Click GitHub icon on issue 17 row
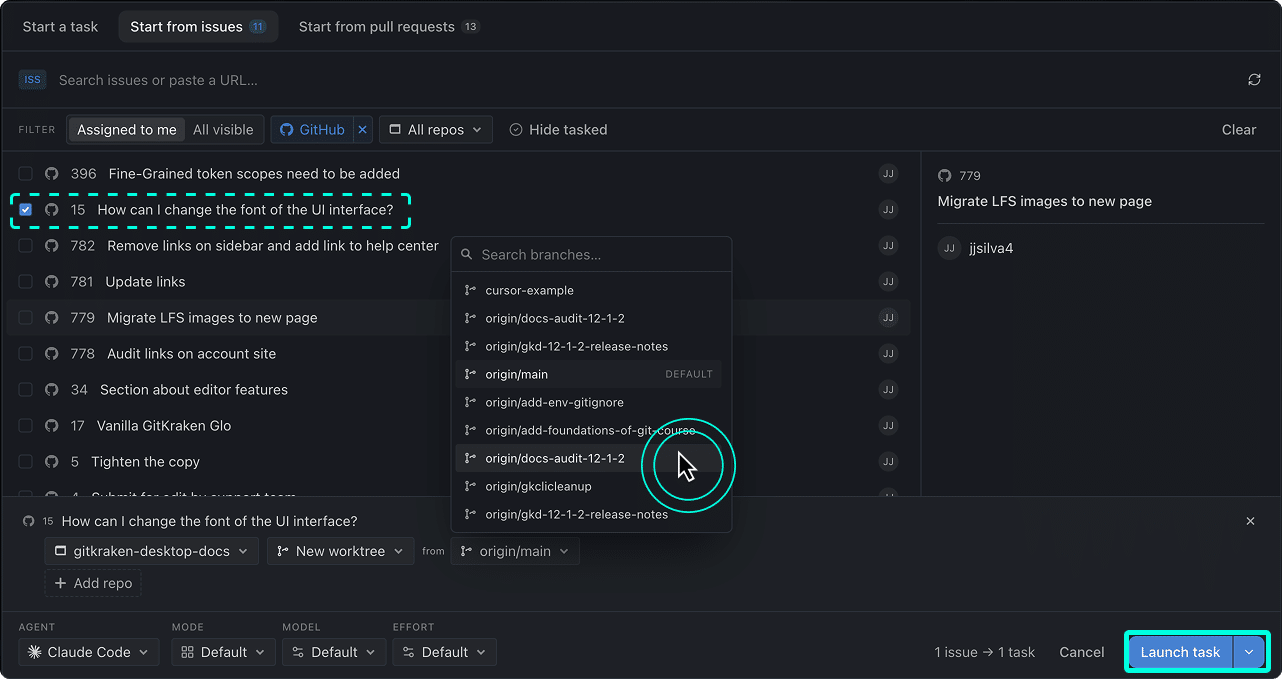Image resolution: width=1282 pixels, height=679 pixels. 52,426
